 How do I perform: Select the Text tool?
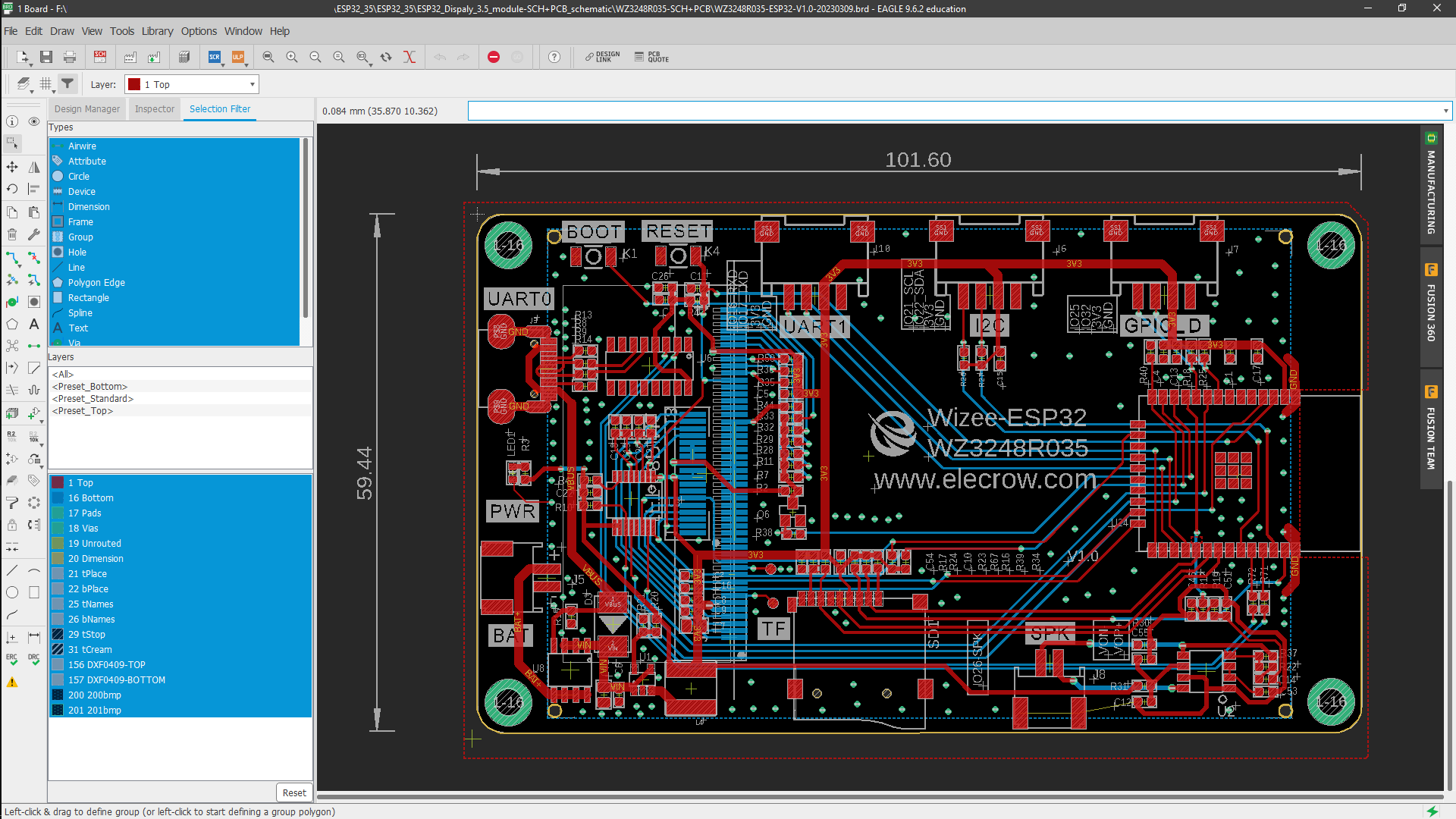point(34,324)
